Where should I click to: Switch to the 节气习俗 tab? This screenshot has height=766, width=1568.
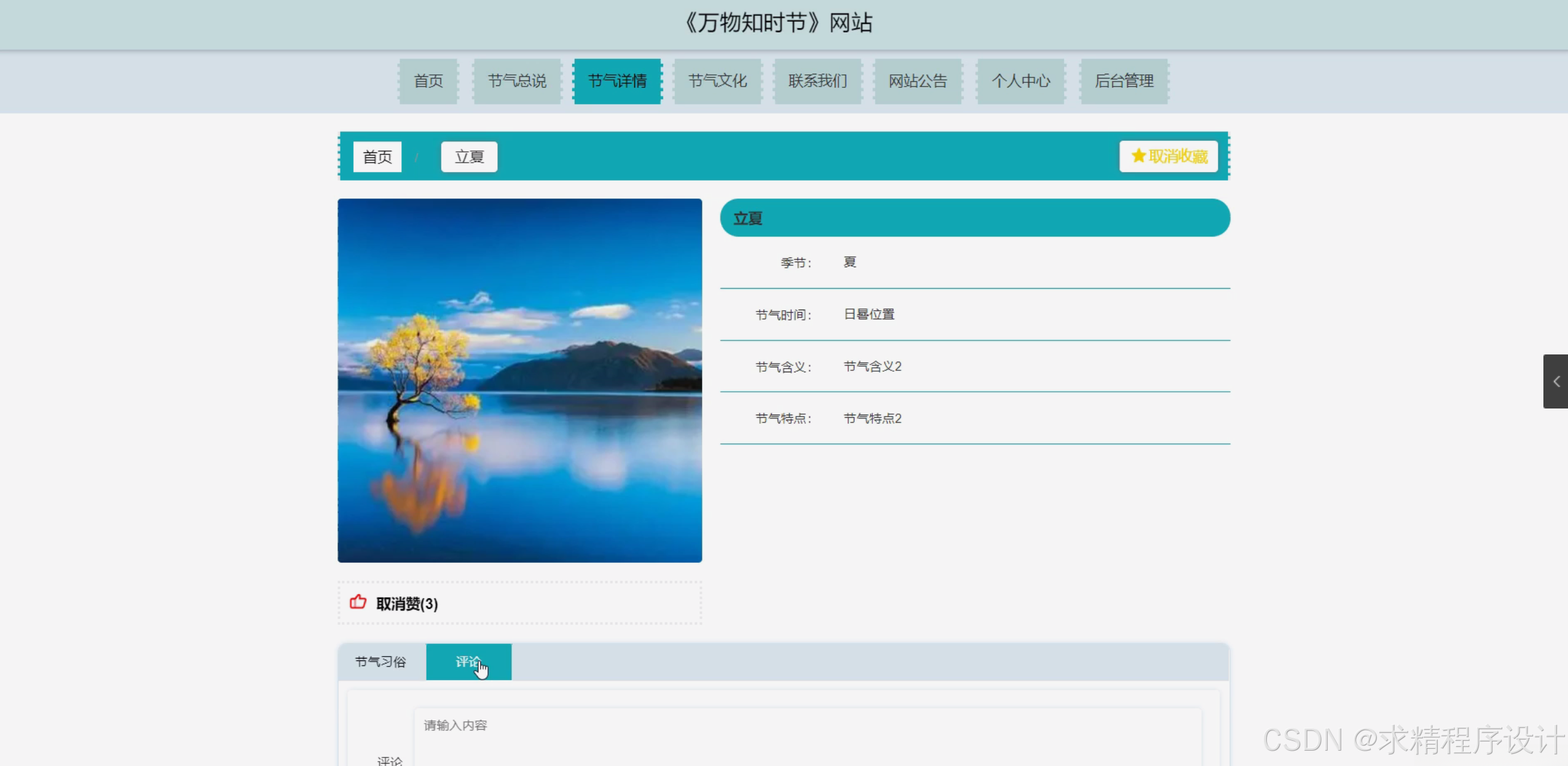pos(380,662)
